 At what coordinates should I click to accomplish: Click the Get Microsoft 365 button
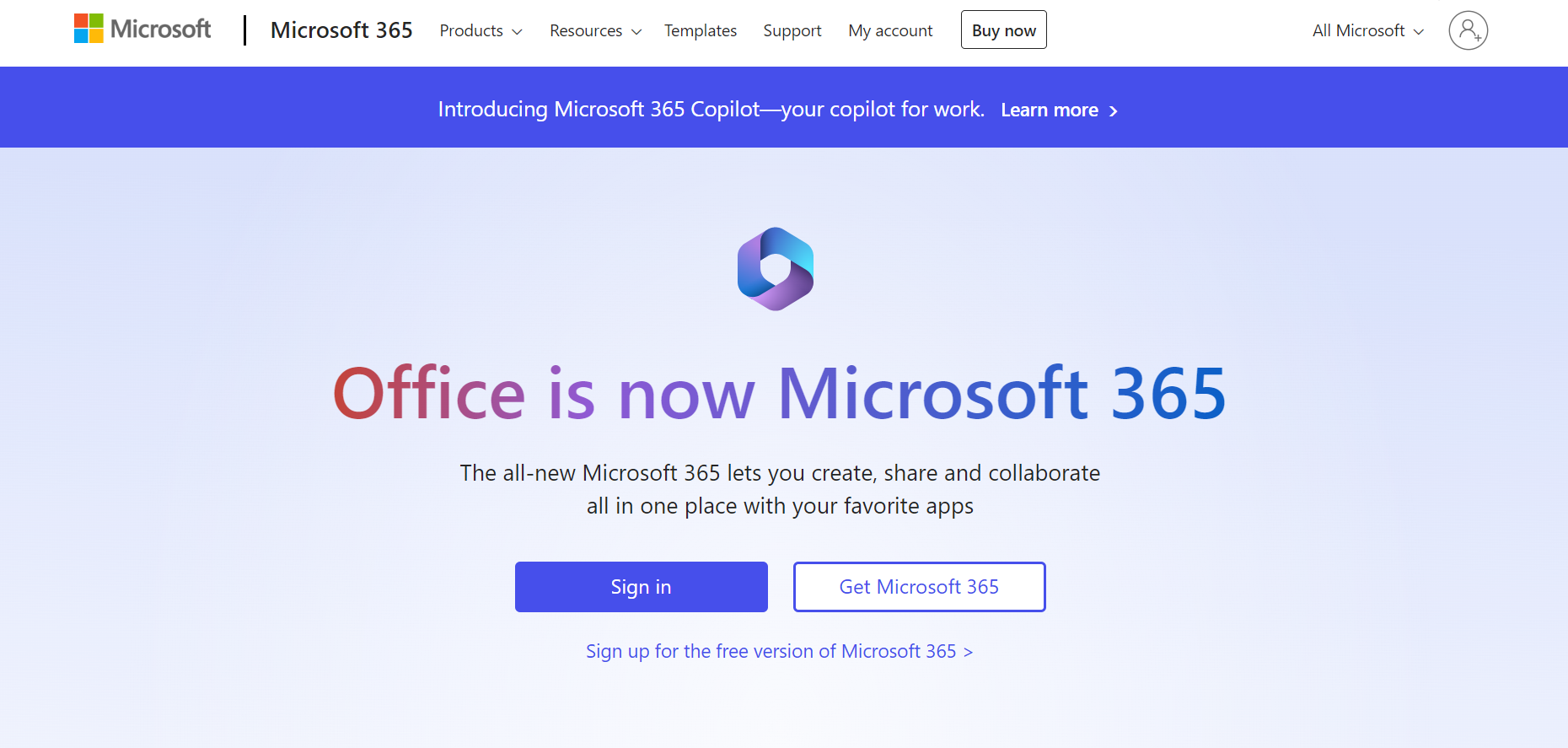(x=920, y=587)
